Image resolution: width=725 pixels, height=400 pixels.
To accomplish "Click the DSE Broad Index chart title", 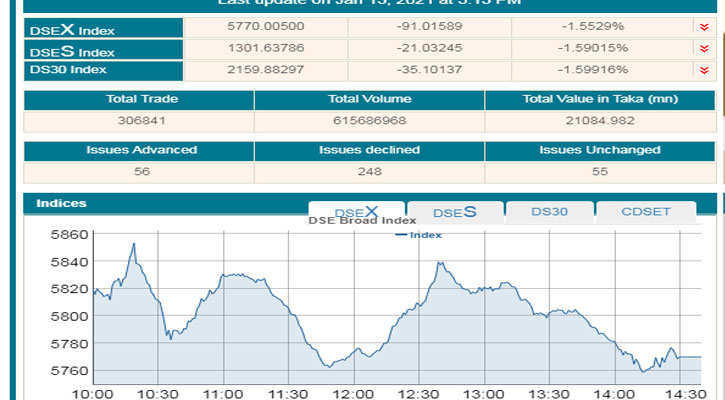I will (361, 221).
